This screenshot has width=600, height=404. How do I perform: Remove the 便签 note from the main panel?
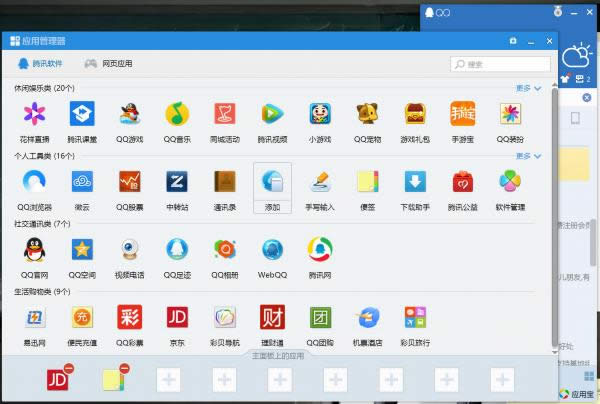[122, 370]
